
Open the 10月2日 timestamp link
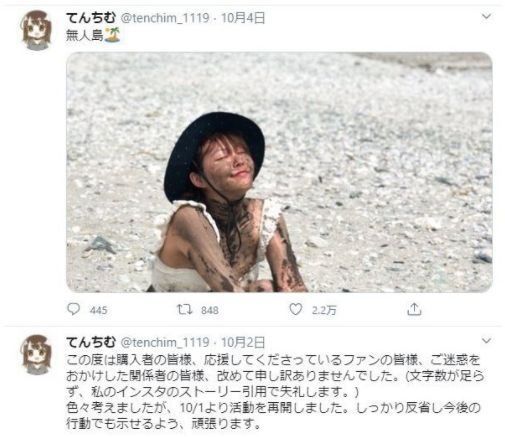[x=243, y=342]
